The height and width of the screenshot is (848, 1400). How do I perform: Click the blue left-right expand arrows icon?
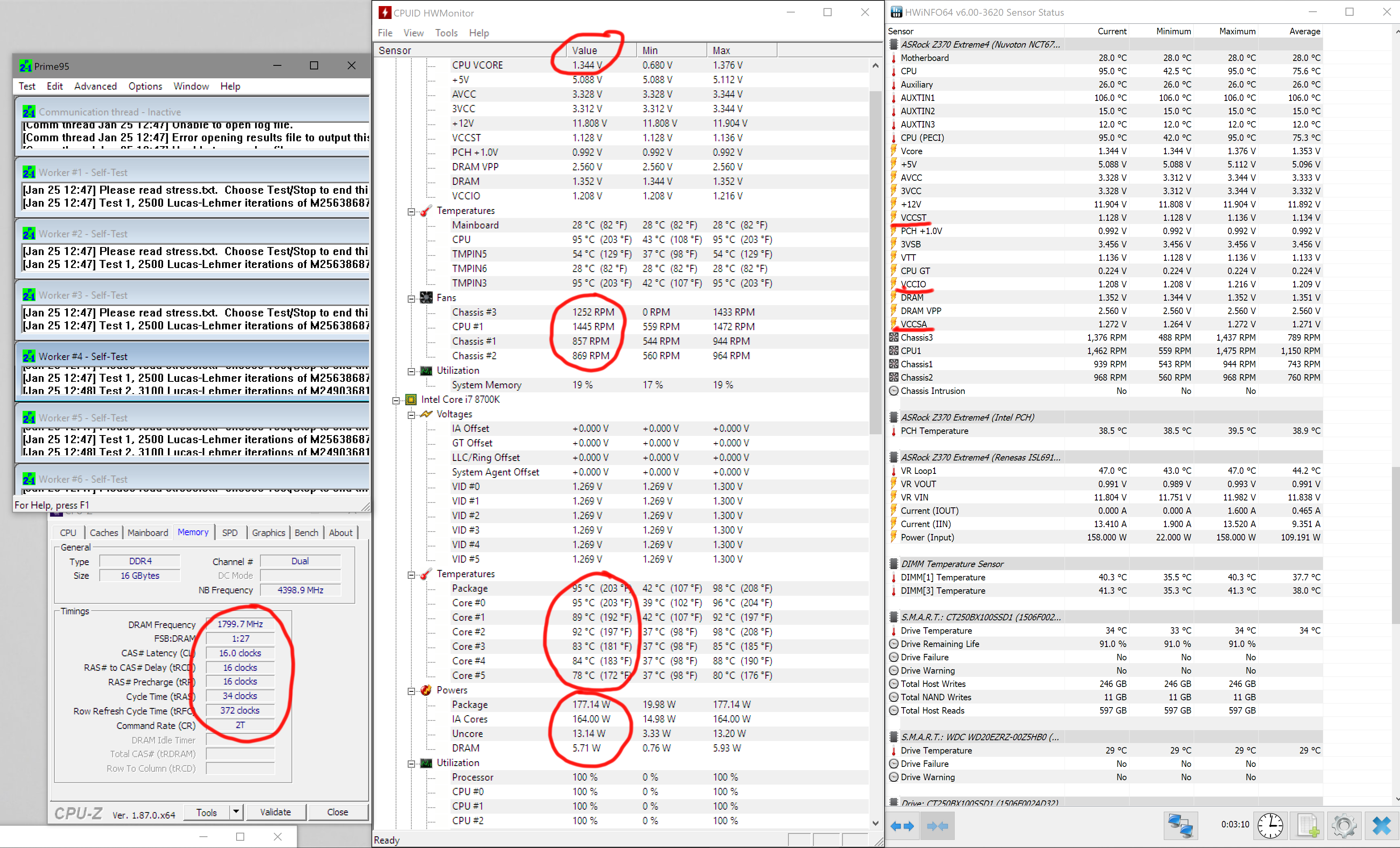pos(902,826)
